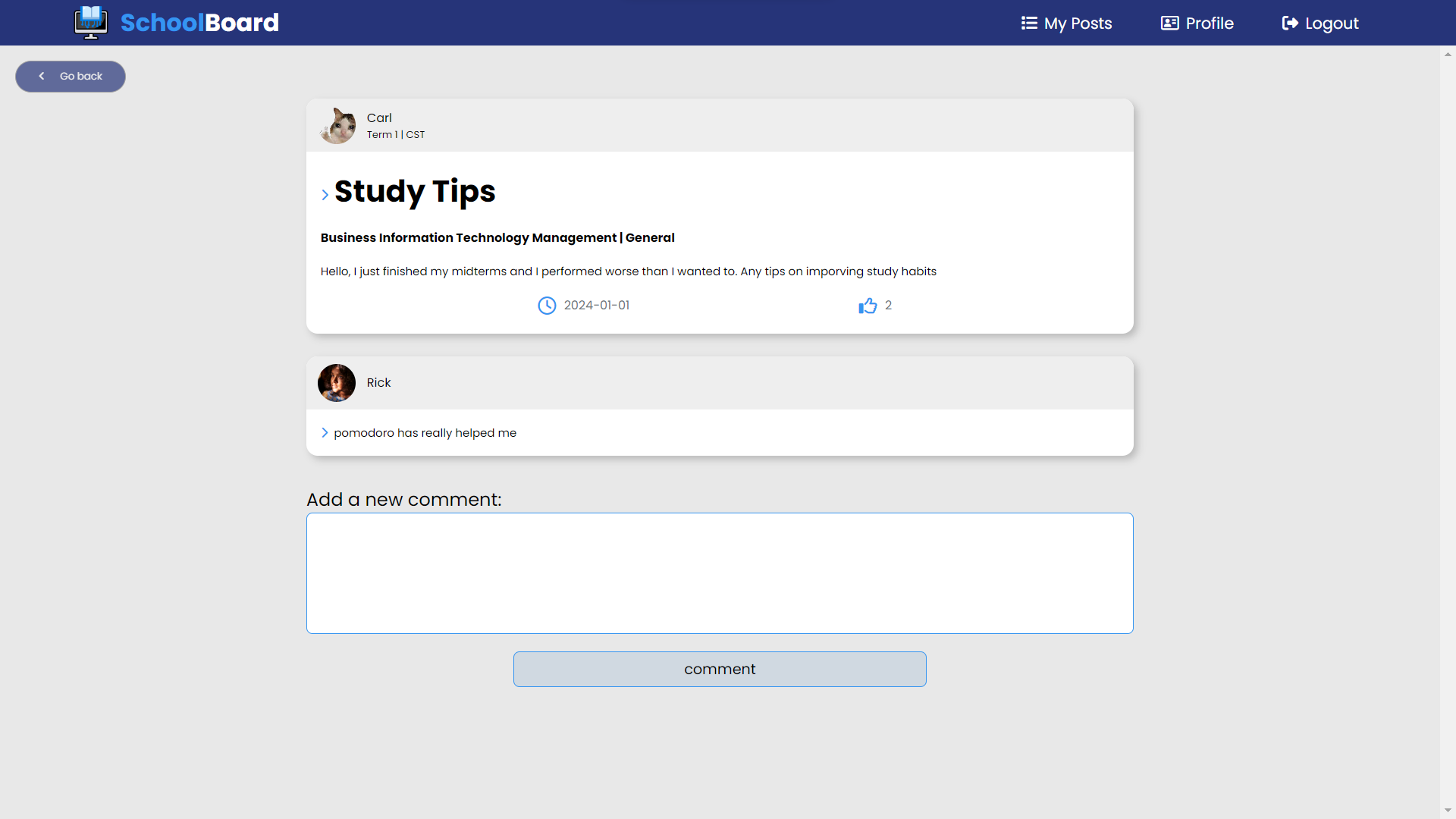Click the SchoolBoard brand name link

tap(199, 23)
